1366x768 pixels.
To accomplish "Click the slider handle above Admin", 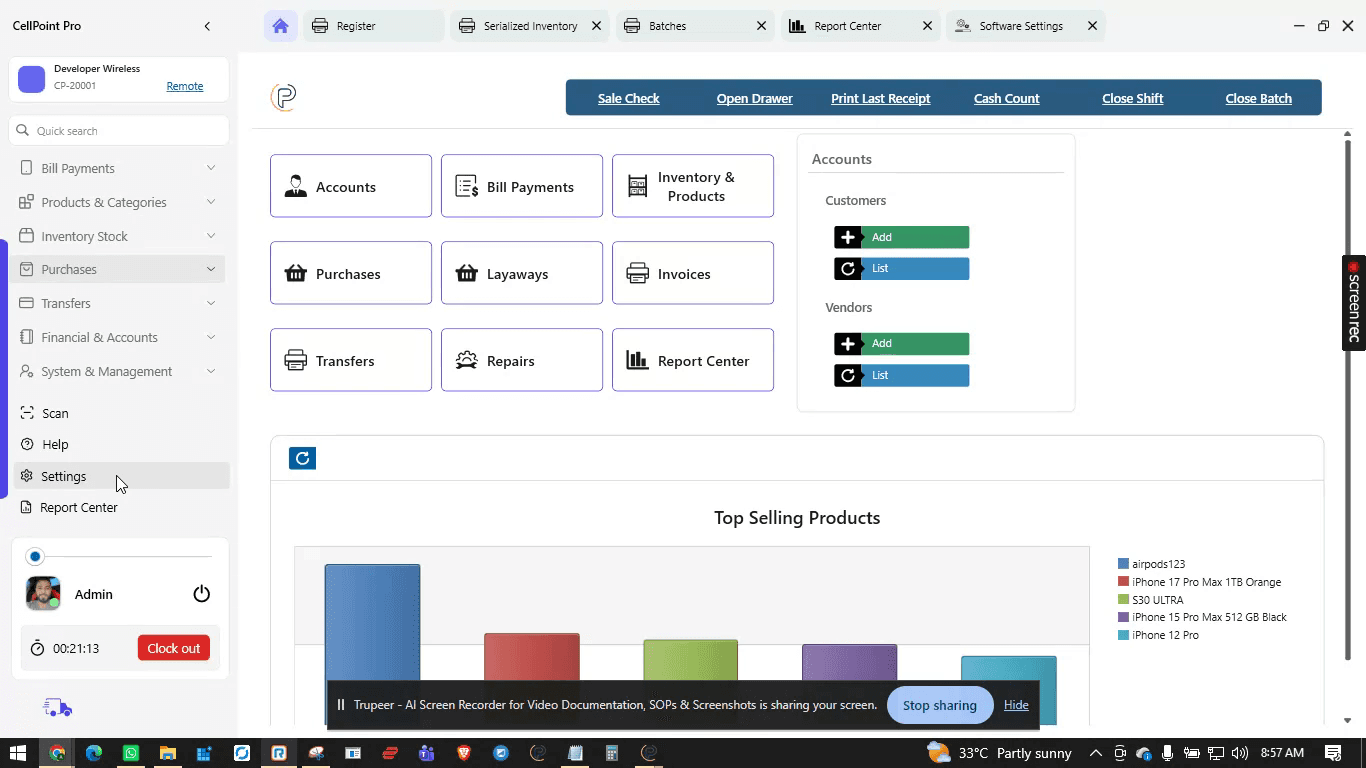I will (x=35, y=556).
